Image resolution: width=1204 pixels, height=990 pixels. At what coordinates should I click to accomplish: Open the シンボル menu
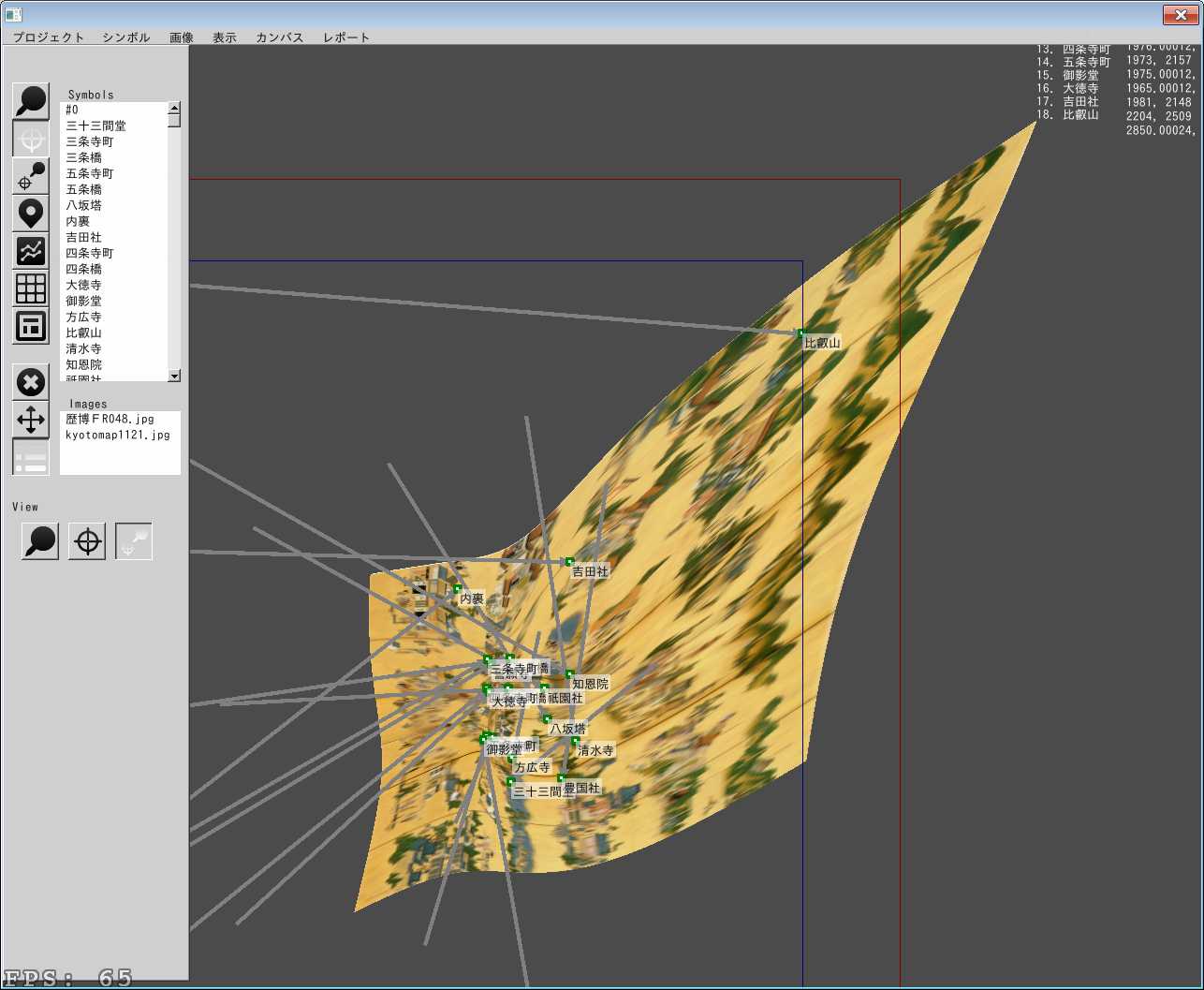click(x=126, y=37)
